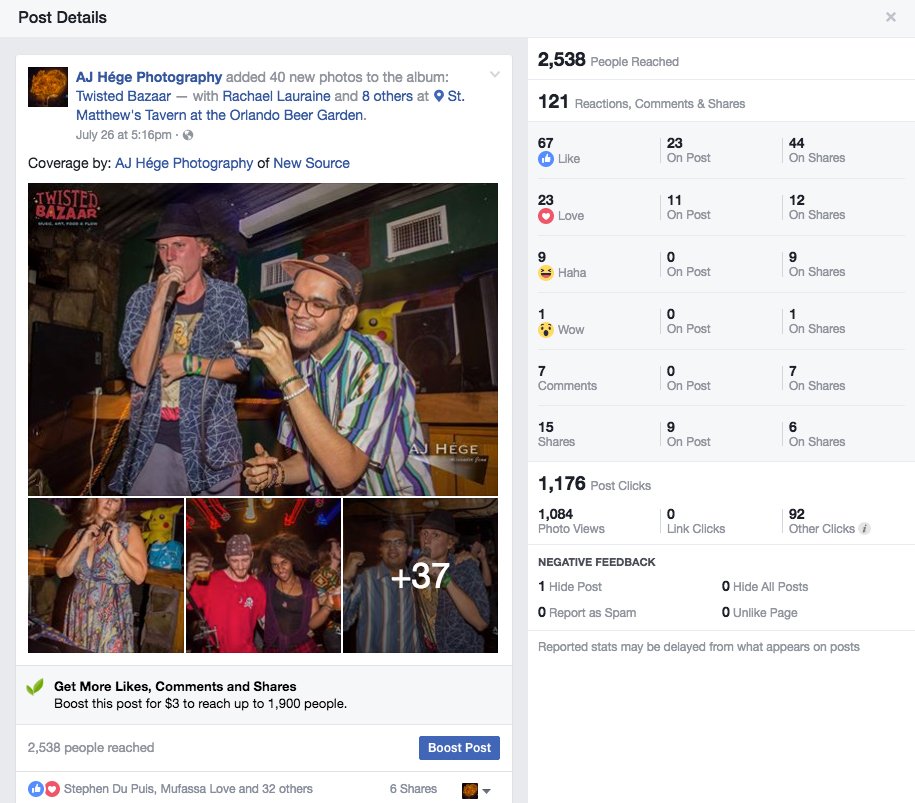Open the New Source page link
This screenshot has height=803, width=915.
click(312, 163)
